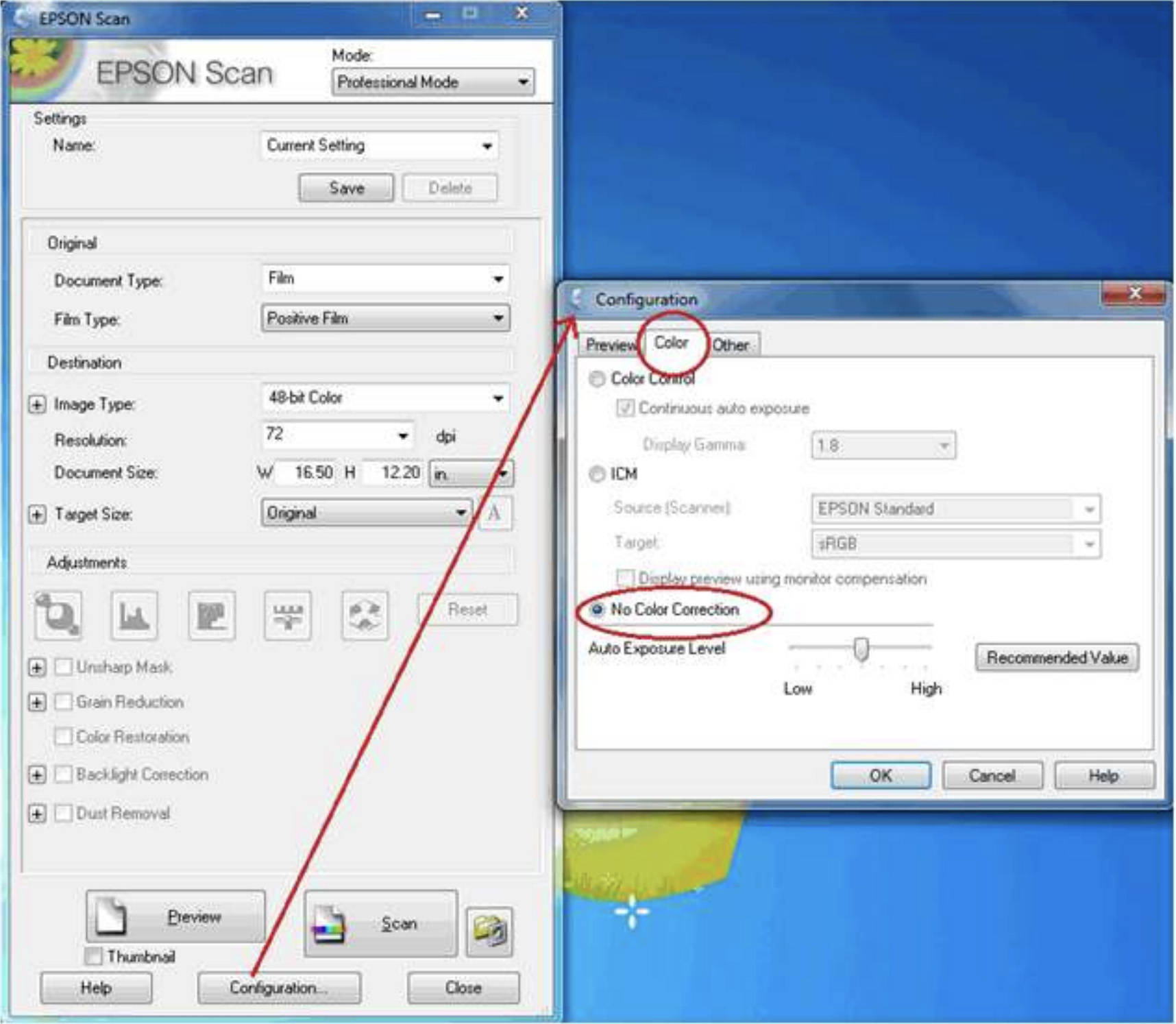
Task: Open the Target Size dropdown
Action: tap(367, 513)
